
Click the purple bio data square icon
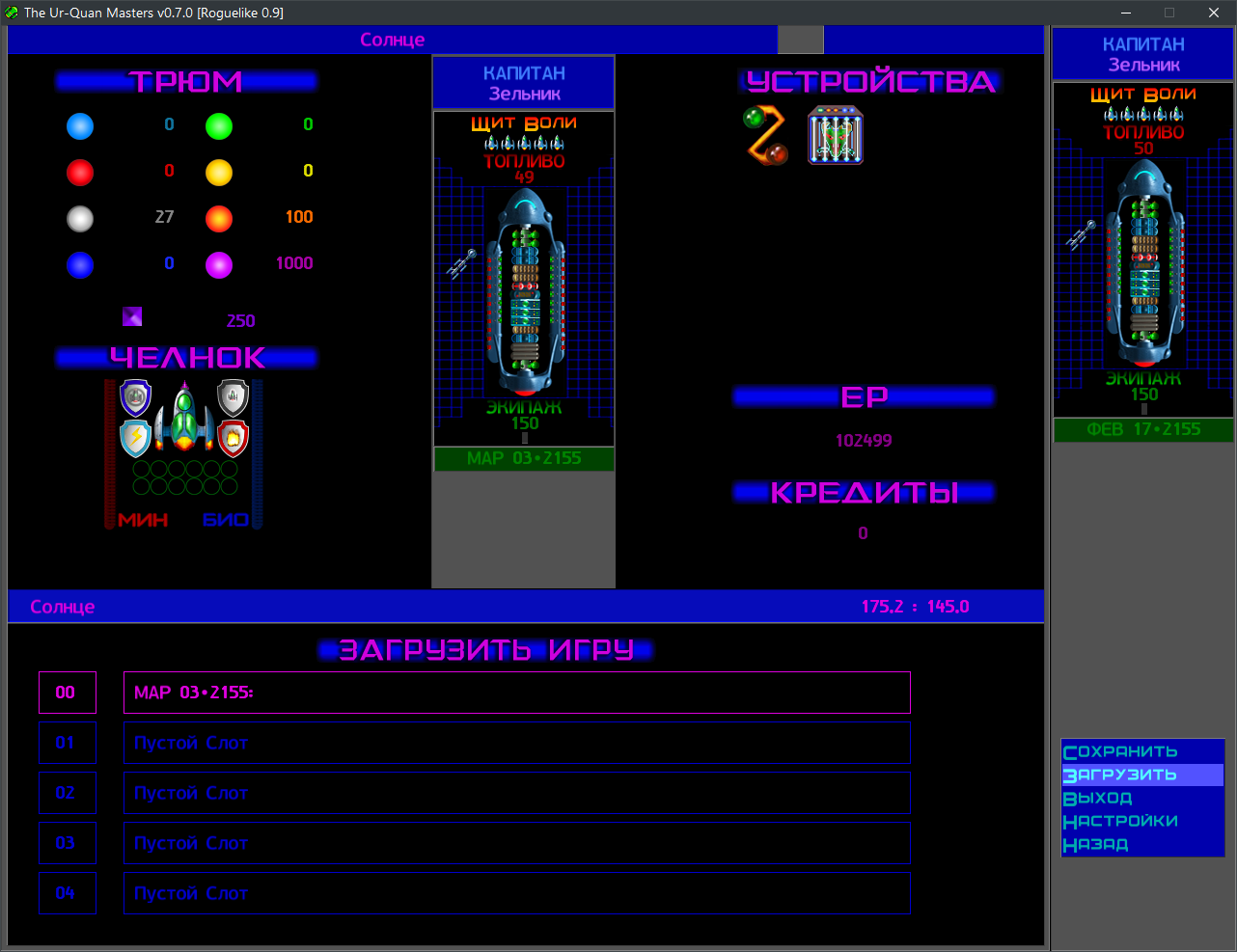[132, 316]
